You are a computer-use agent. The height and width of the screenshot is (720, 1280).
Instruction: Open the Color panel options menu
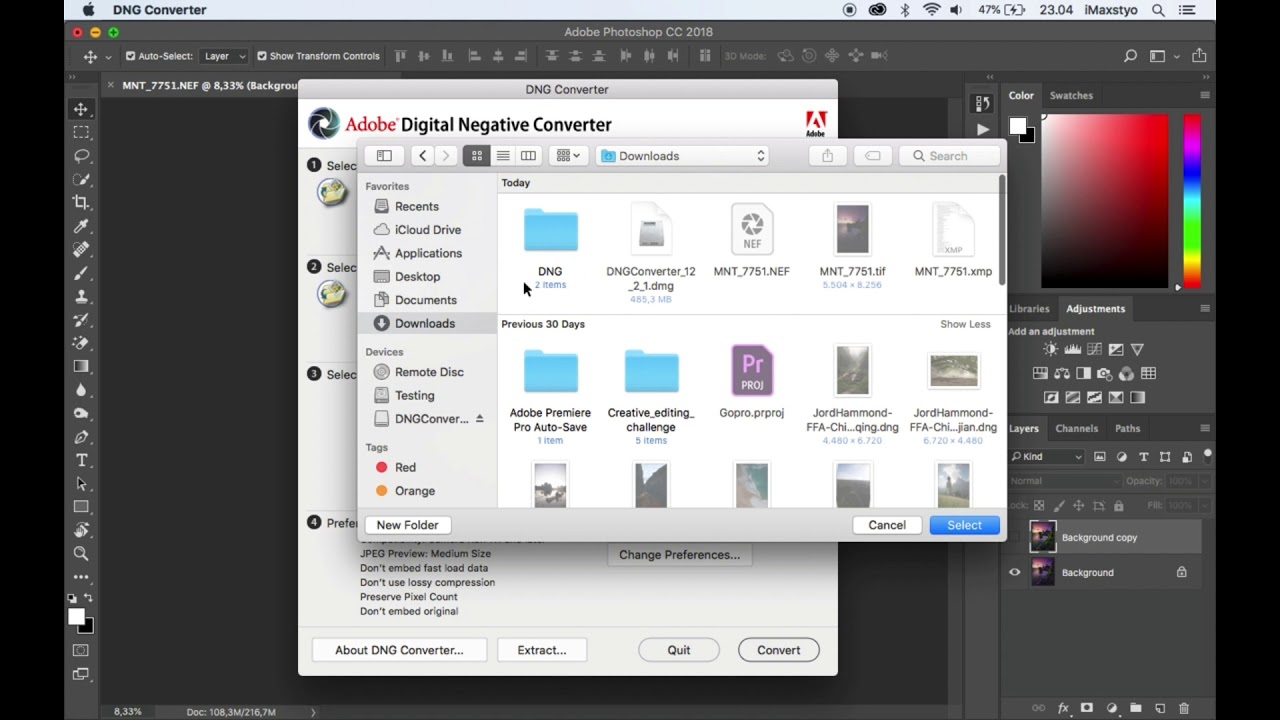pyautogui.click(x=1204, y=95)
